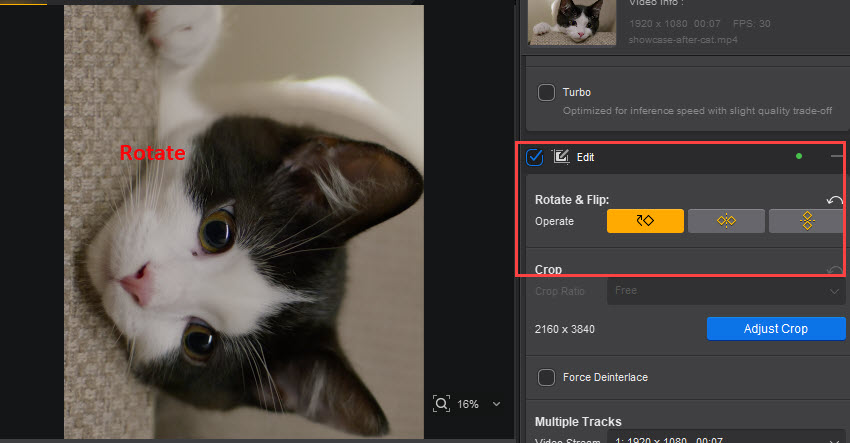
Task: Click the 2160 x 3840 resolution text
Action: pyautogui.click(x=564, y=329)
